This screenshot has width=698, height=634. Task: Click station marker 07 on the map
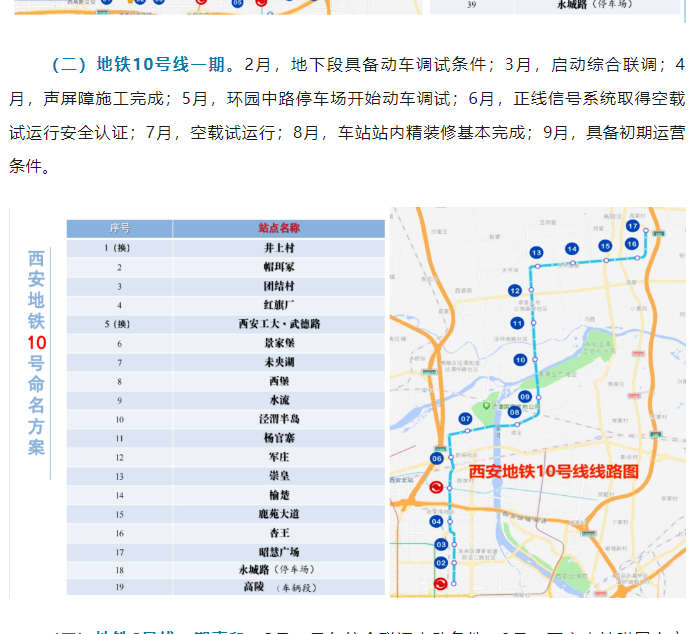click(x=465, y=419)
